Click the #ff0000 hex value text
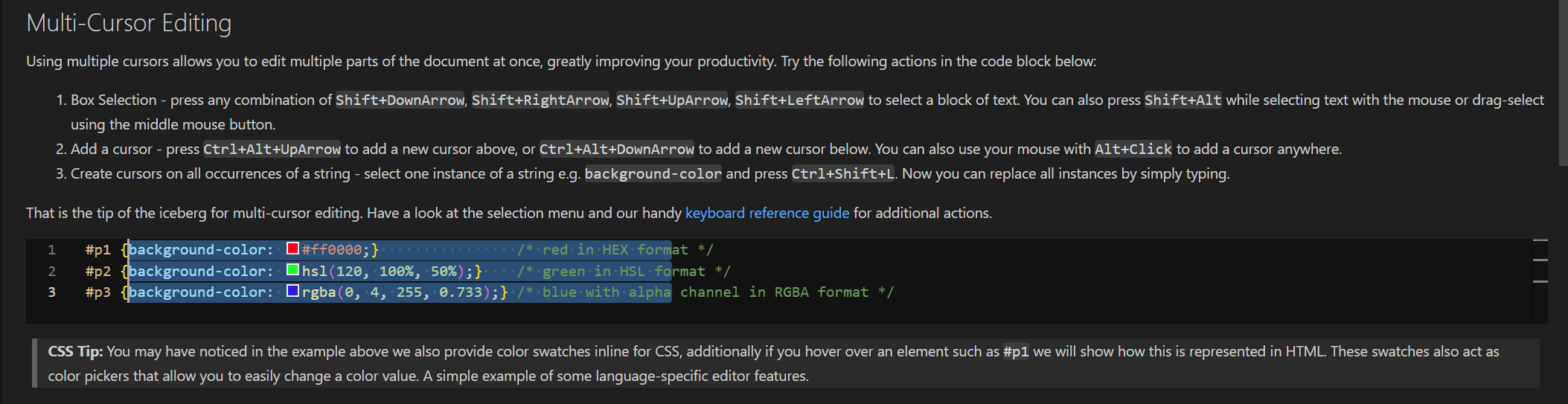This screenshot has height=404, width=1568. click(x=332, y=250)
